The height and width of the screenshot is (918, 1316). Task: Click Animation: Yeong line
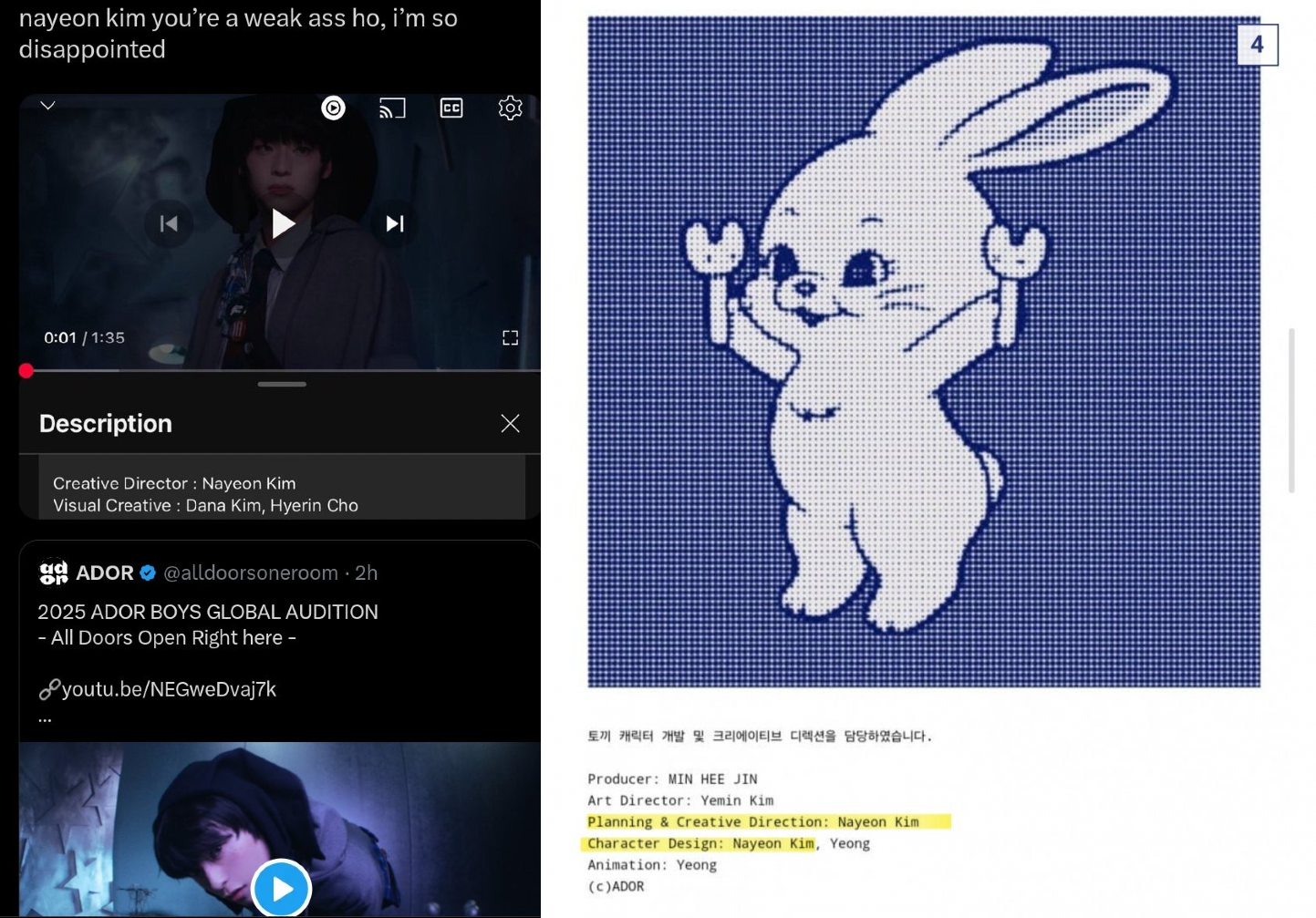[x=652, y=865]
